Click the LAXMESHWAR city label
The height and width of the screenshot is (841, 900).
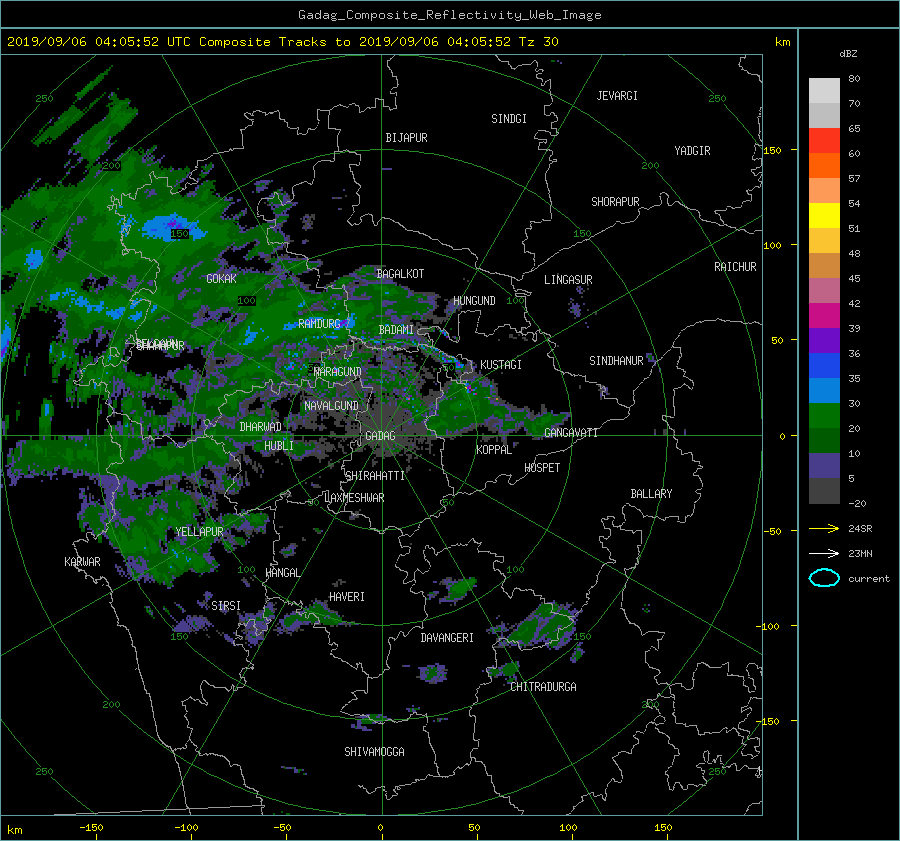[x=354, y=498]
